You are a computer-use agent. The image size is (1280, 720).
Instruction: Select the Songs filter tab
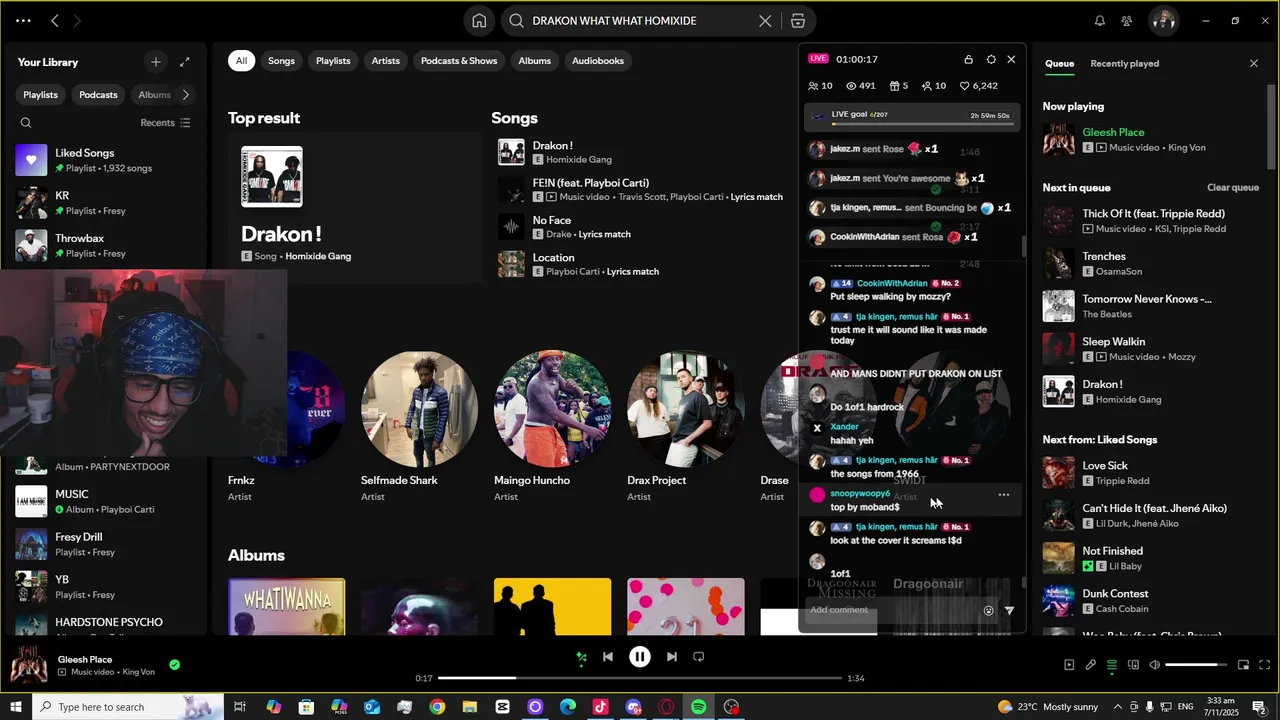(281, 61)
